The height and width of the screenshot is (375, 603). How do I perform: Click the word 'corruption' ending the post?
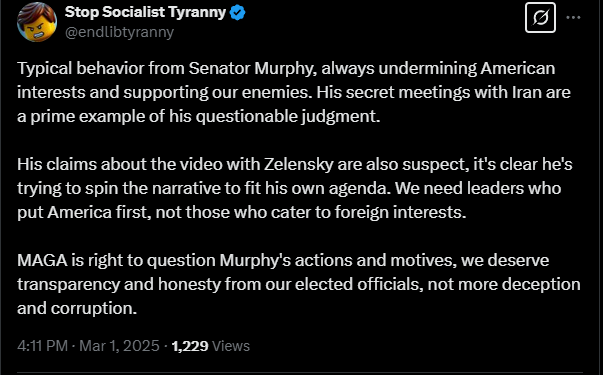93,309
